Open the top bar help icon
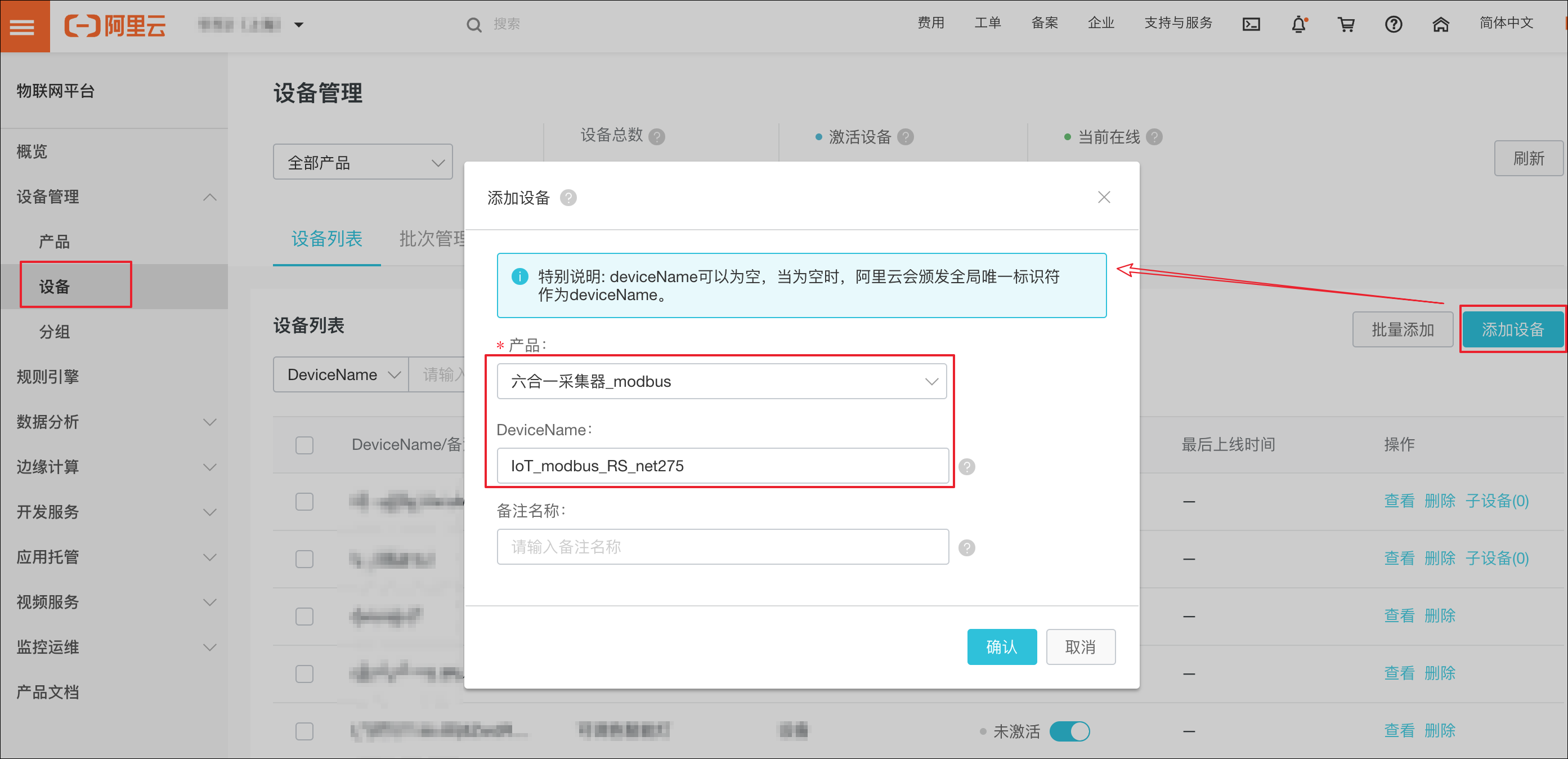This screenshot has width=1568, height=759. (x=1394, y=24)
